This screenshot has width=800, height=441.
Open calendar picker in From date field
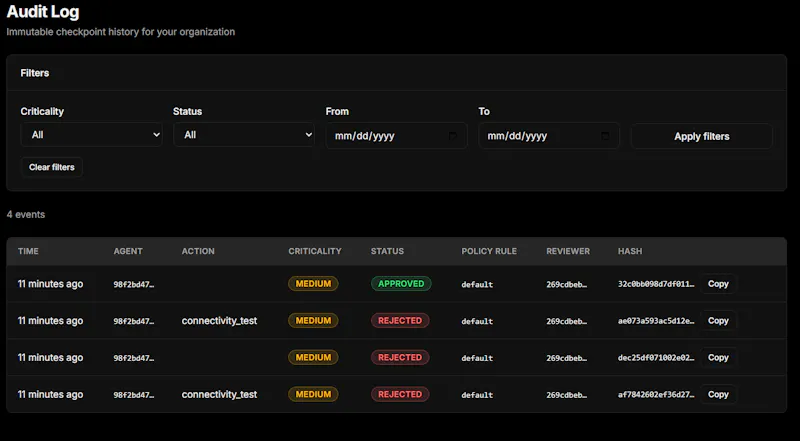coord(453,136)
